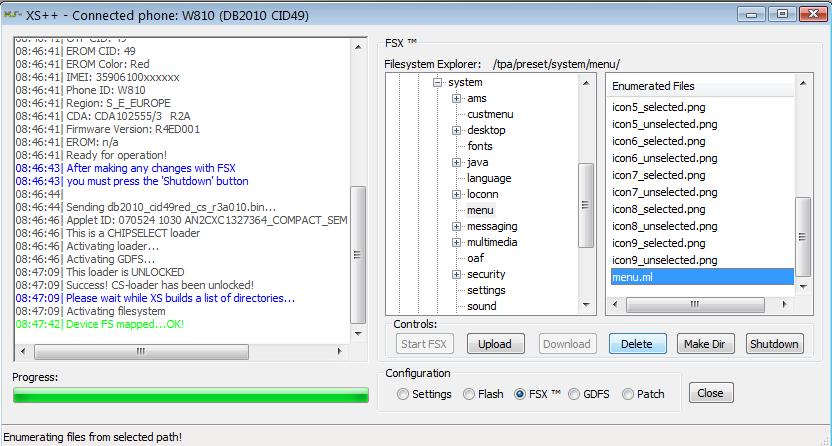Expand the java folder
Image resolution: width=832 pixels, height=446 pixels.
[456, 162]
